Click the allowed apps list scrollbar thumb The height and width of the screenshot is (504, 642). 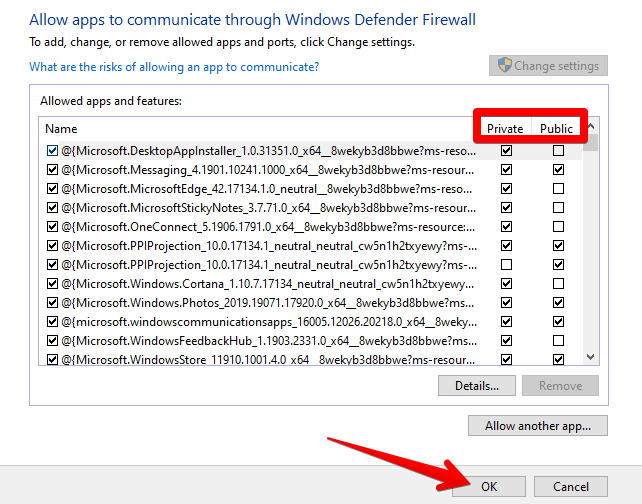tap(590, 143)
